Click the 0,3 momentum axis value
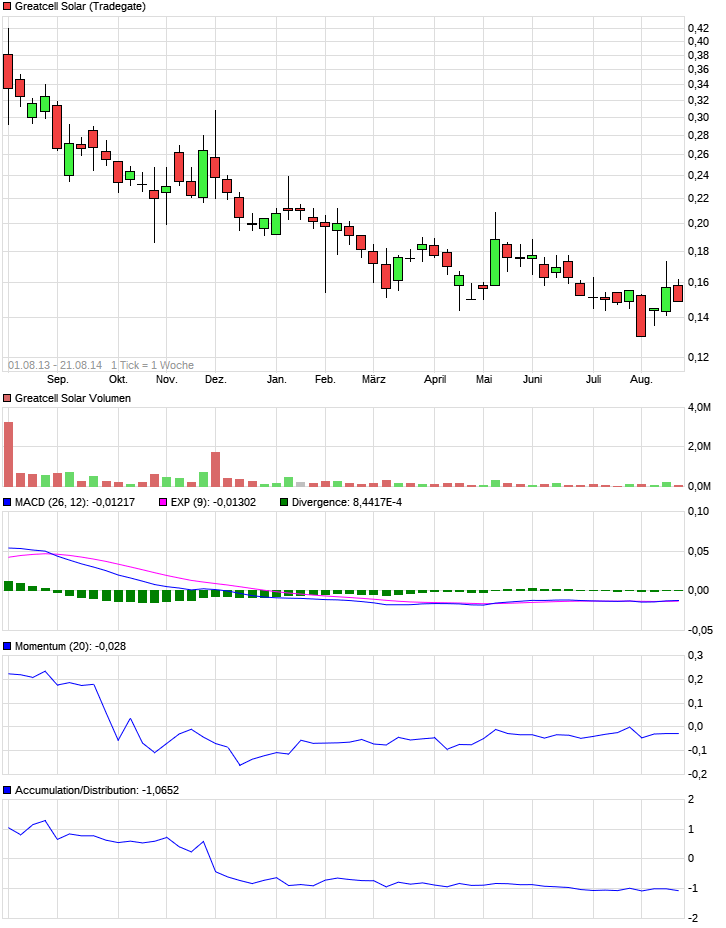Screen dimensions: 726x928 pos(695,655)
